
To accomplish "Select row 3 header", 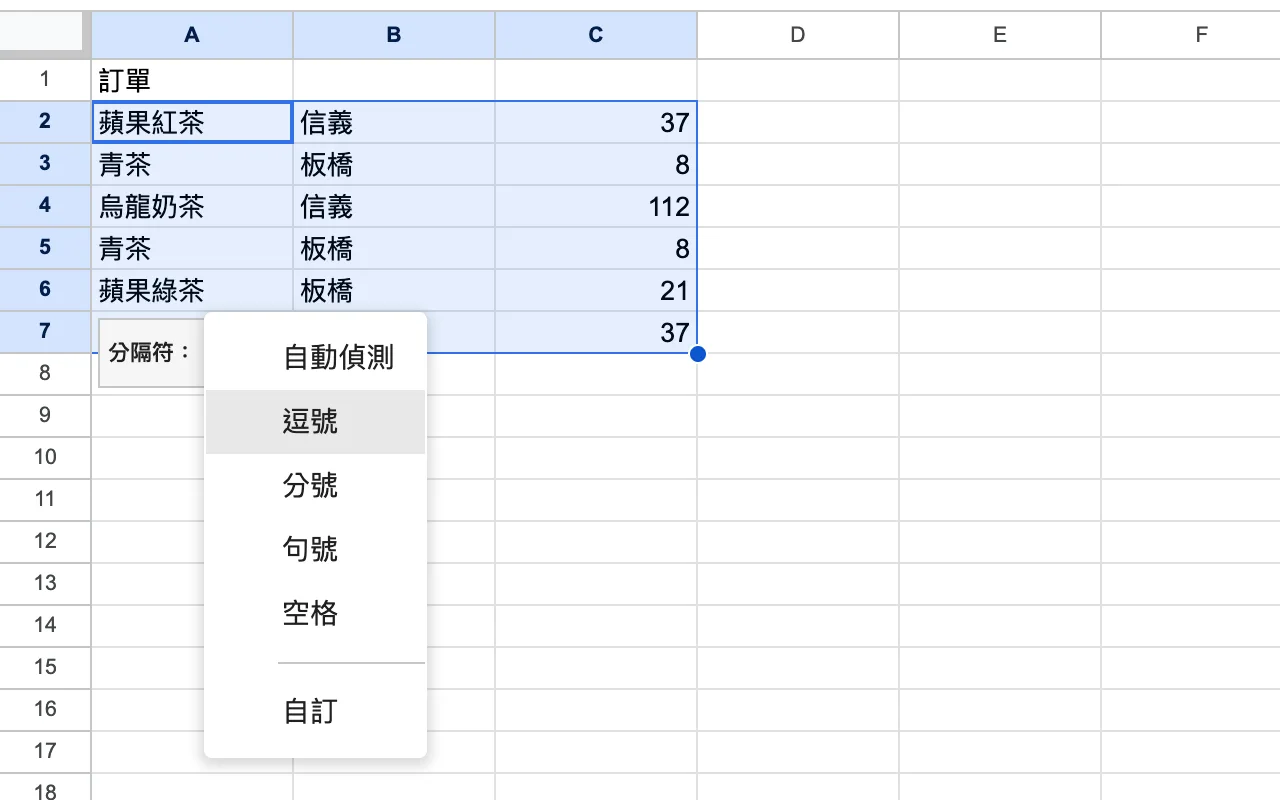I will click(45, 164).
